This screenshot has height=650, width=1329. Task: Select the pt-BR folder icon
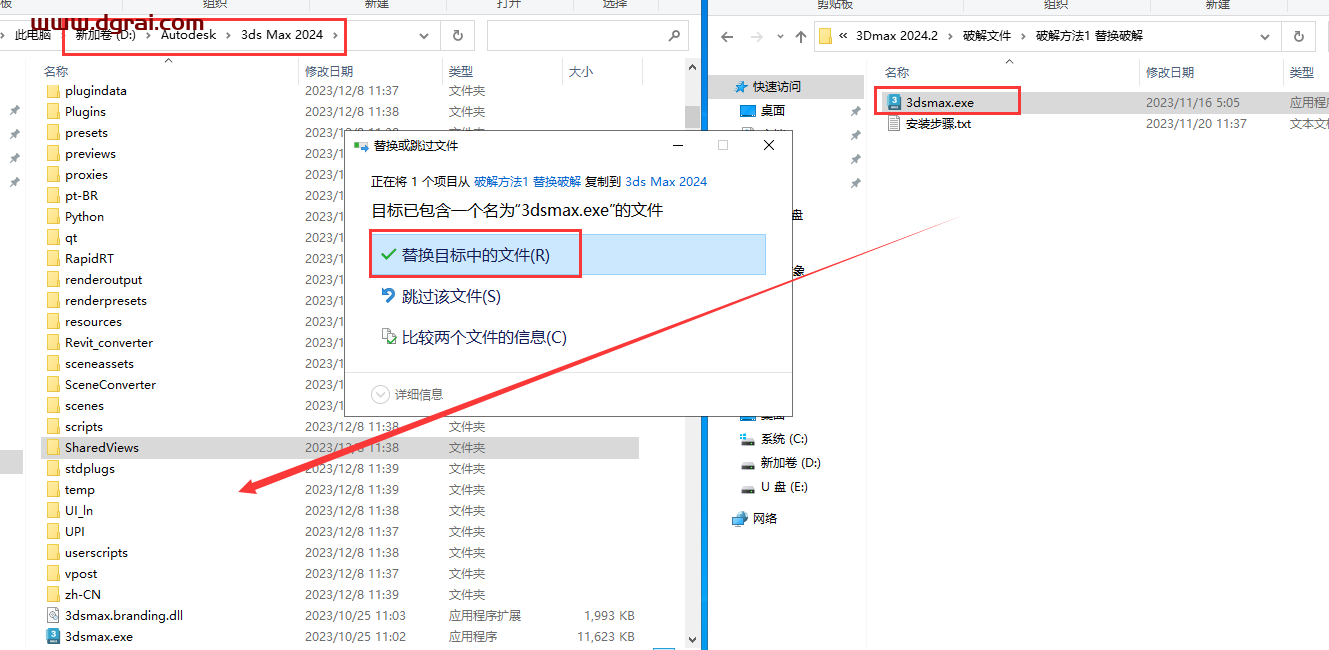click(x=54, y=195)
